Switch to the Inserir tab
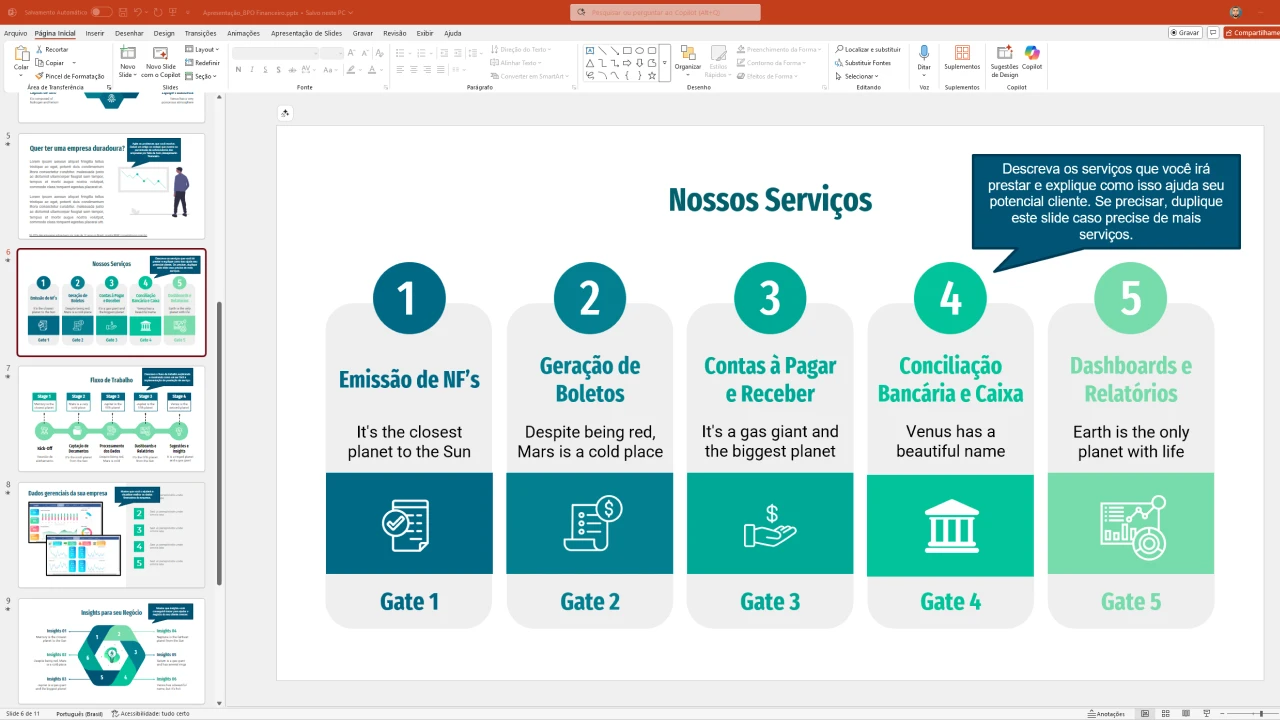Image resolution: width=1280 pixels, height=720 pixels. tap(95, 33)
